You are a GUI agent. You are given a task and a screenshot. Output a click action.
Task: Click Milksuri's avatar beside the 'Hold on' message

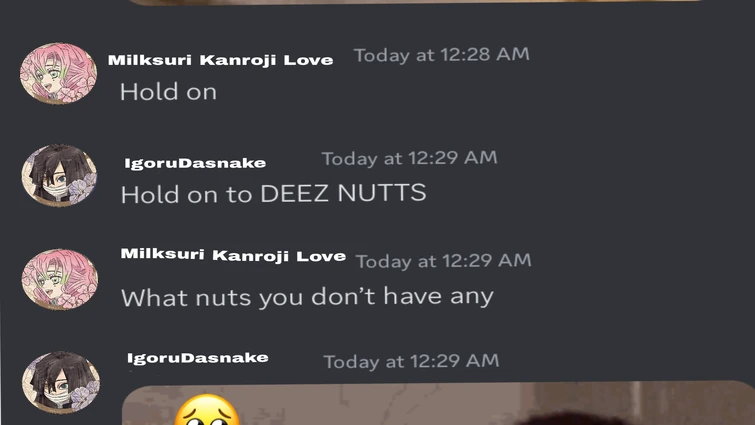coord(58,73)
